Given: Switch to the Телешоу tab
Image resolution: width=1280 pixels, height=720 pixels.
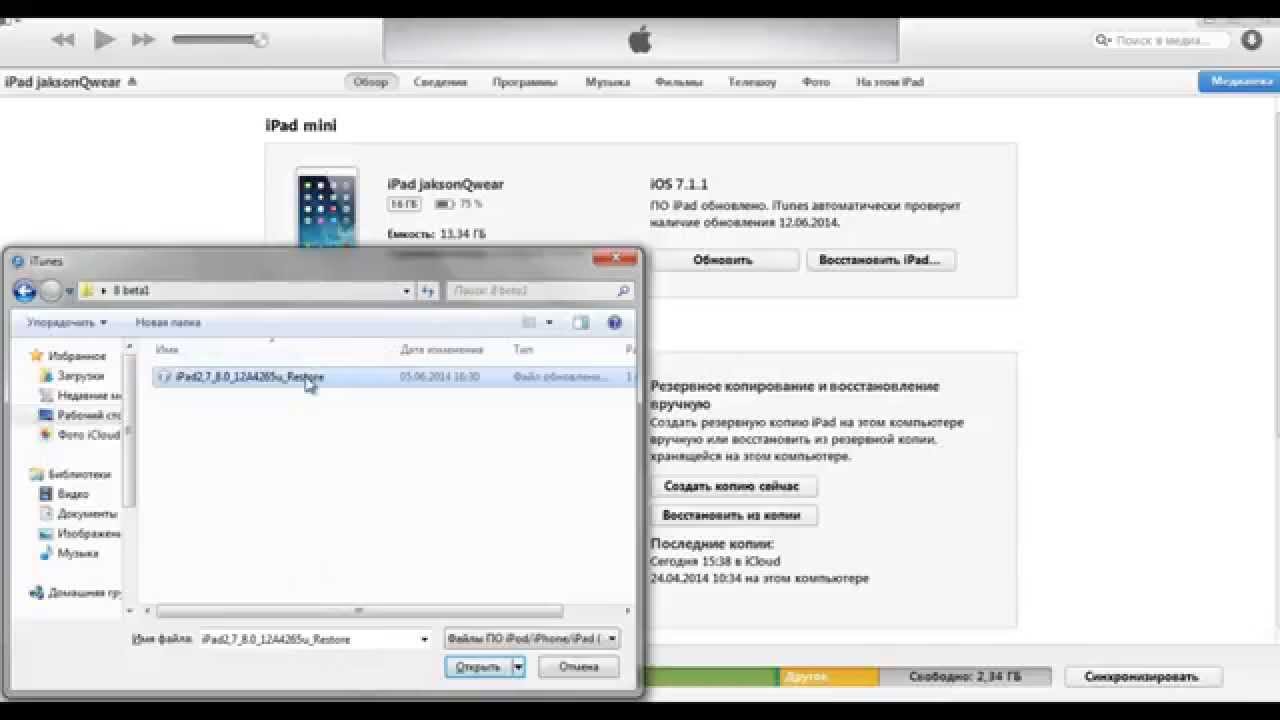Looking at the screenshot, I should click(x=751, y=82).
